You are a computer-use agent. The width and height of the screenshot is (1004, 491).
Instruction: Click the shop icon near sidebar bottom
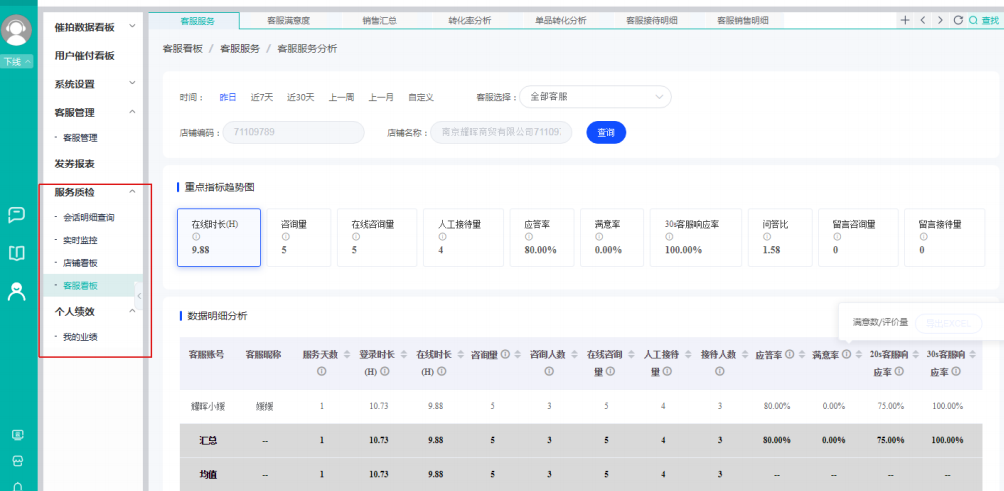coord(17,461)
